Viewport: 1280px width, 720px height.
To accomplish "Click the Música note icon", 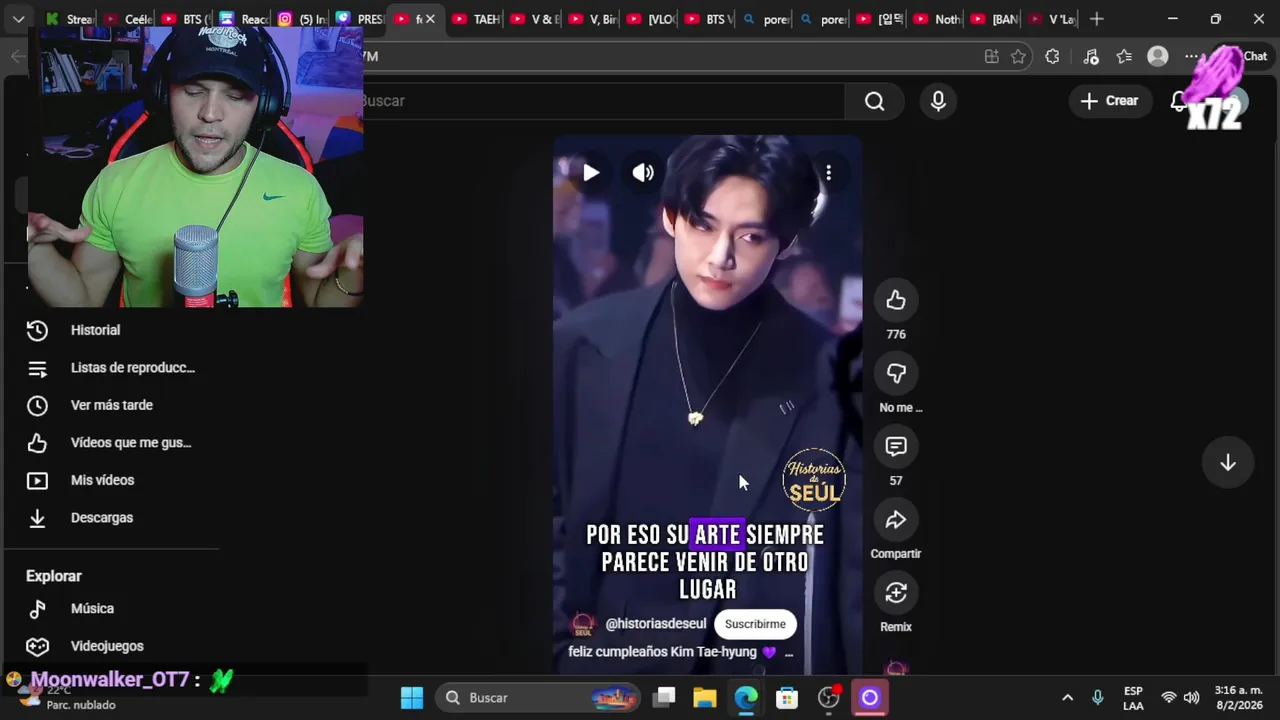I will (x=37, y=609).
